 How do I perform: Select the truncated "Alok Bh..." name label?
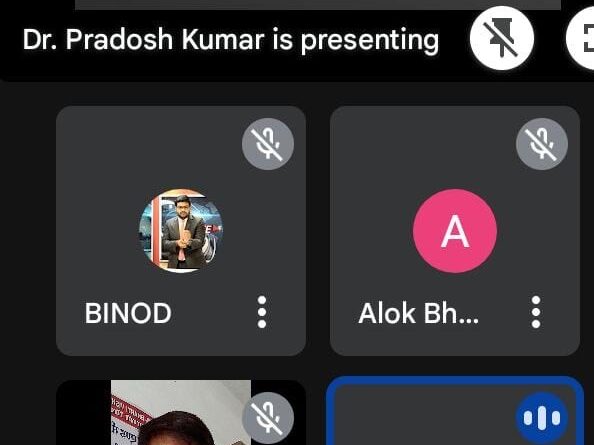[x=418, y=313]
